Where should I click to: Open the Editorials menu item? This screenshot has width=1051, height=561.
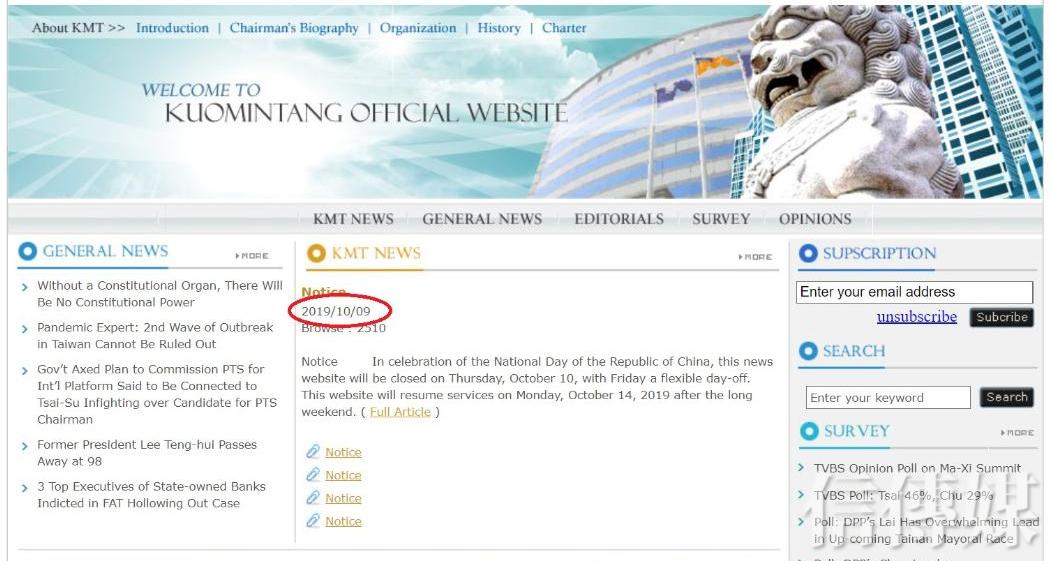click(618, 219)
